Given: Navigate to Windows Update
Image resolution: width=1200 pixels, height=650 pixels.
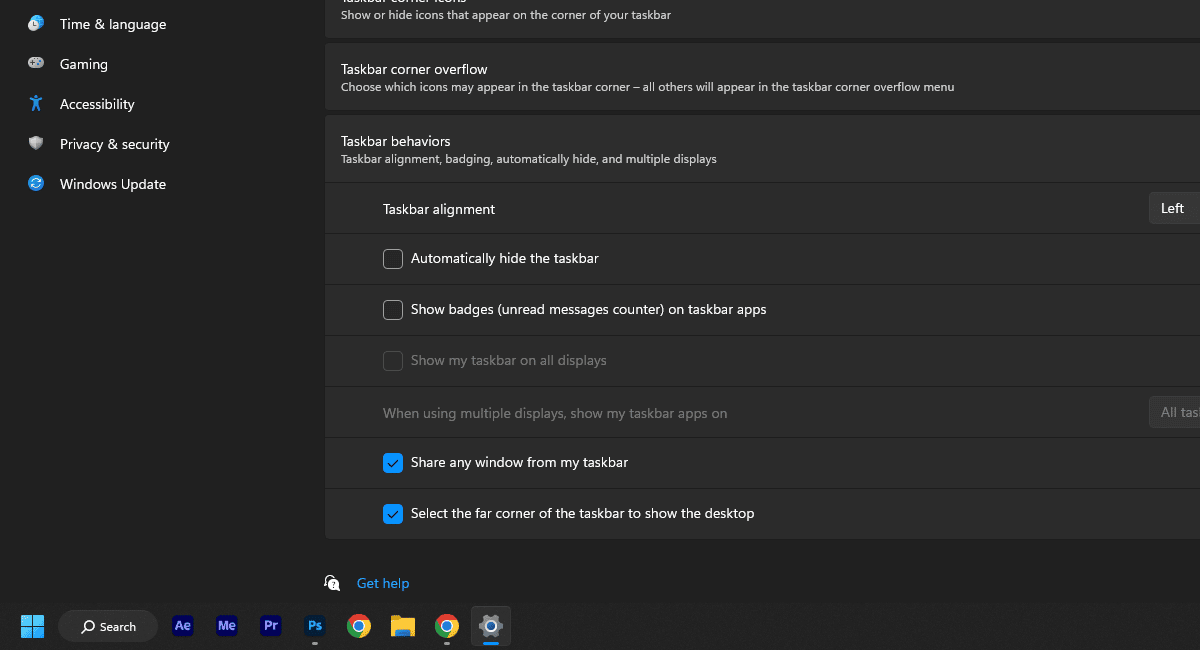Looking at the screenshot, I should [x=112, y=184].
